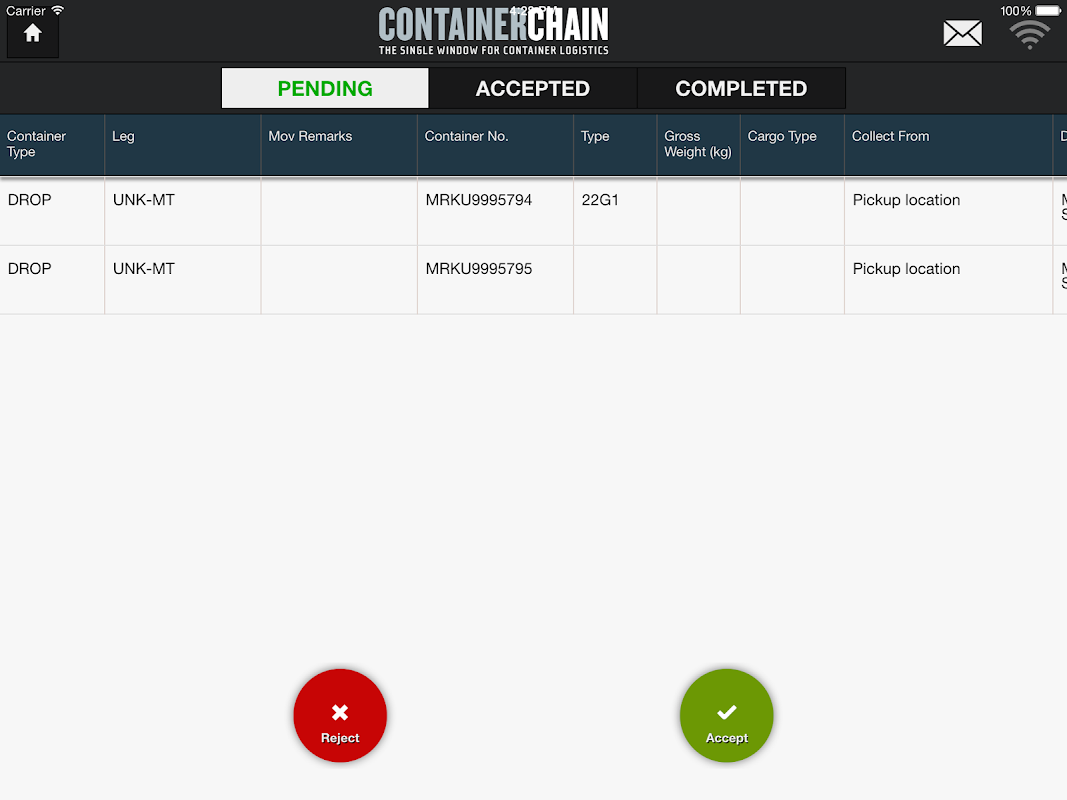Screen dimensions: 1067x800
Task: Tap the large WiFi connectivity icon
Action: pos(1029,35)
